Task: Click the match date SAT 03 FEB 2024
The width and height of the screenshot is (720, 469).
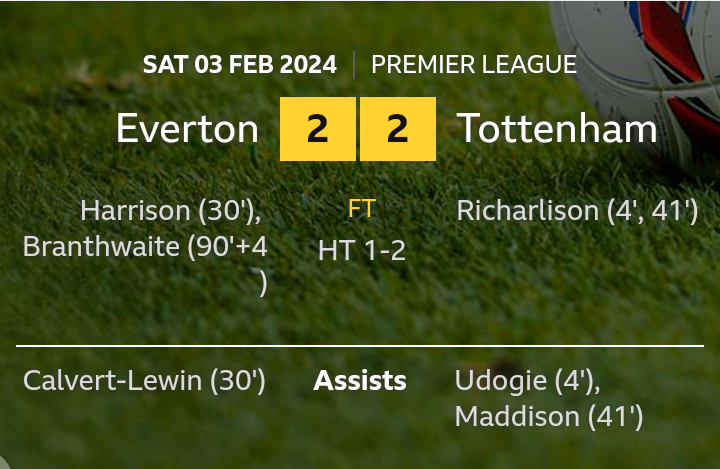Action: pyautogui.click(x=239, y=65)
